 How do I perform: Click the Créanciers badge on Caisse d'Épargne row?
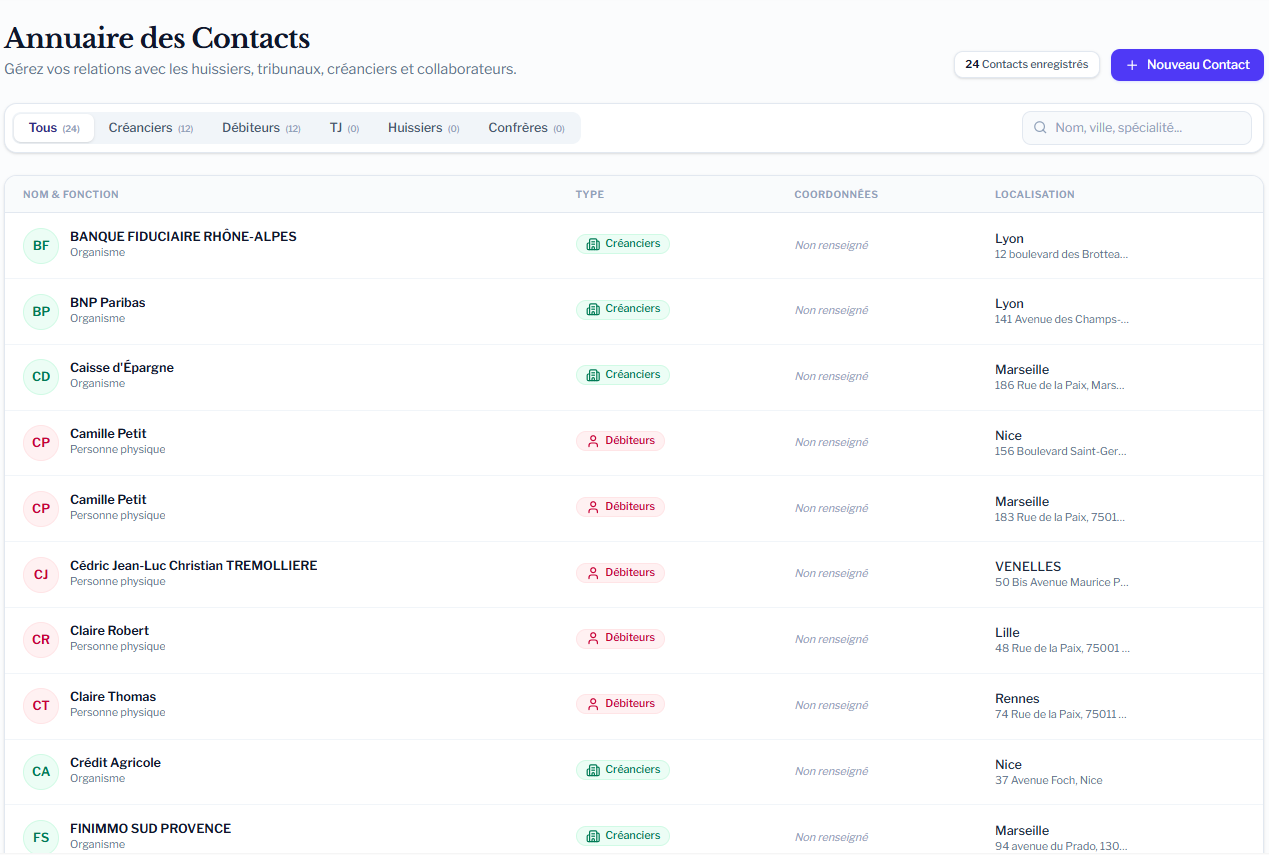click(622, 375)
